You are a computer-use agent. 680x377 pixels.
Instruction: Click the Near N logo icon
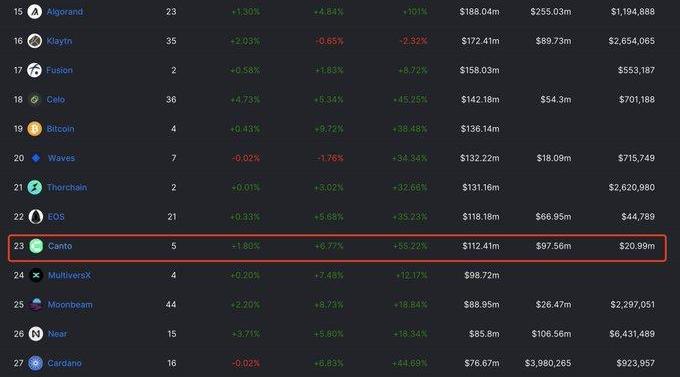point(36,334)
